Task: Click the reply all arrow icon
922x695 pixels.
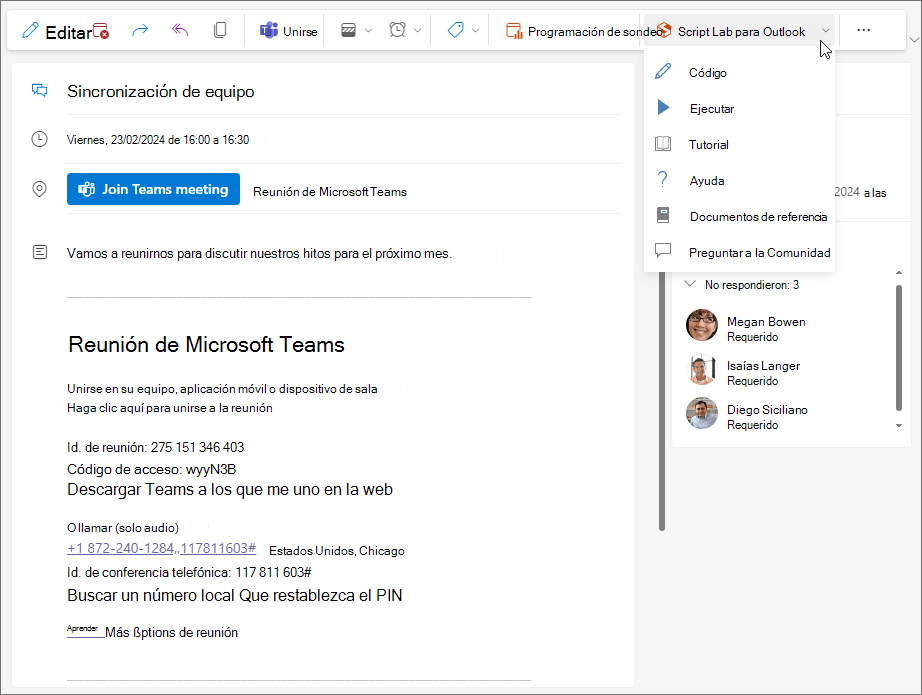Action: pos(180,30)
